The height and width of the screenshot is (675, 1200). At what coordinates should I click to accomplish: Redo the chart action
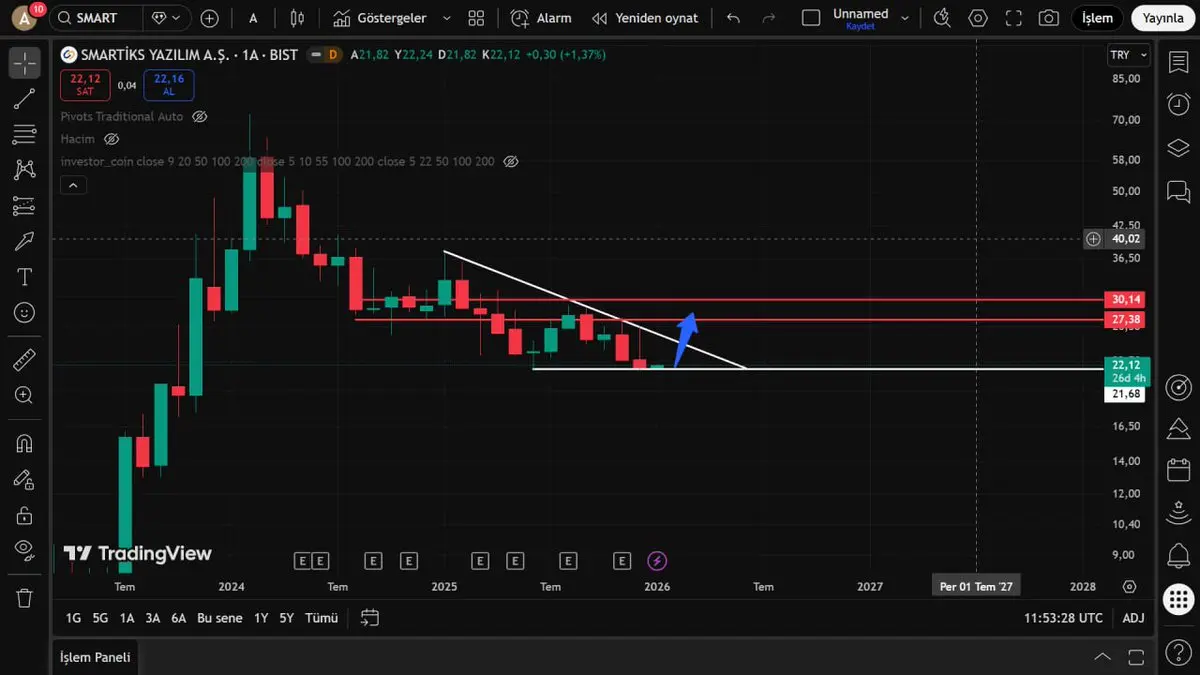pos(769,18)
